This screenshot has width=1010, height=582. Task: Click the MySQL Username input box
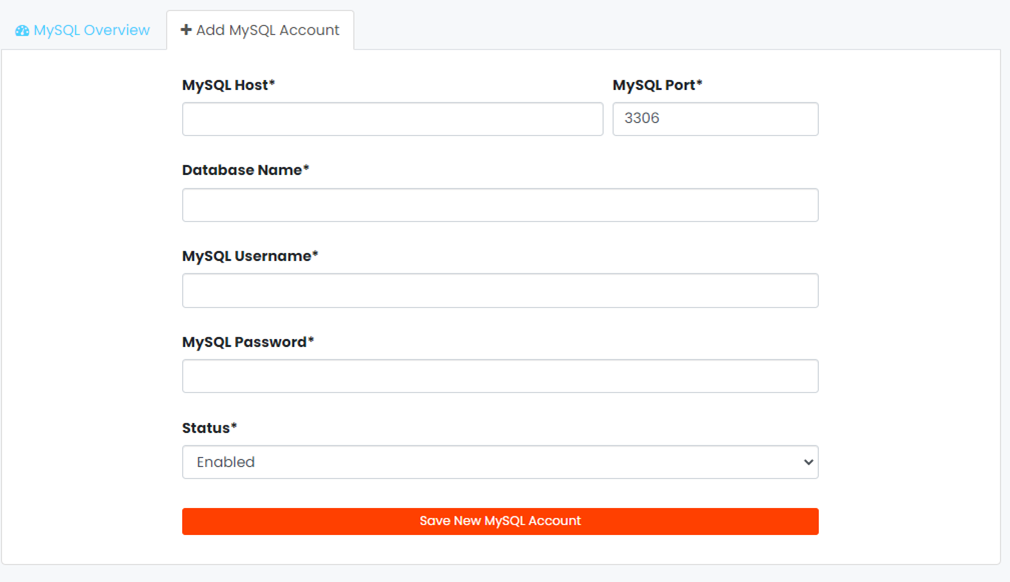tap(500, 290)
